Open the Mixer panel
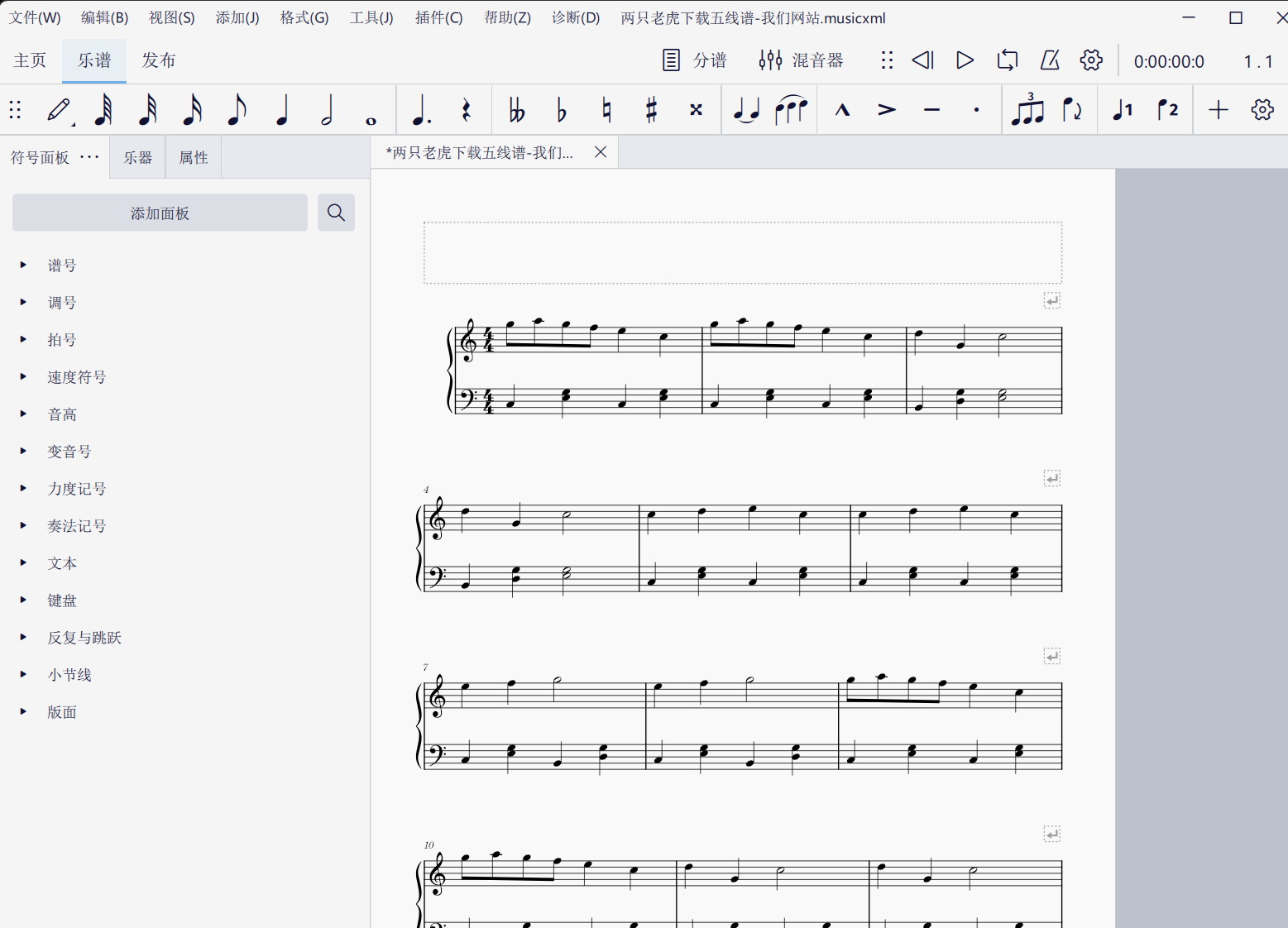This screenshot has width=1288, height=928. tap(801, 60)
